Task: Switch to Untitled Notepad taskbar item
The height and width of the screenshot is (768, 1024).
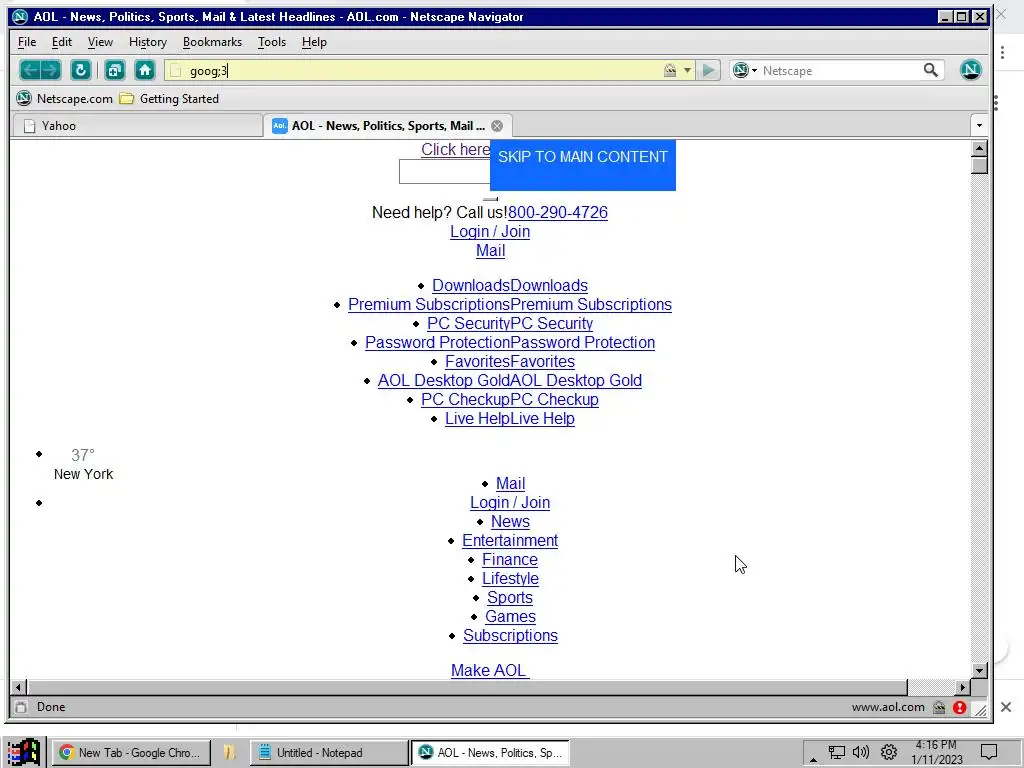Action: [328, 752]
